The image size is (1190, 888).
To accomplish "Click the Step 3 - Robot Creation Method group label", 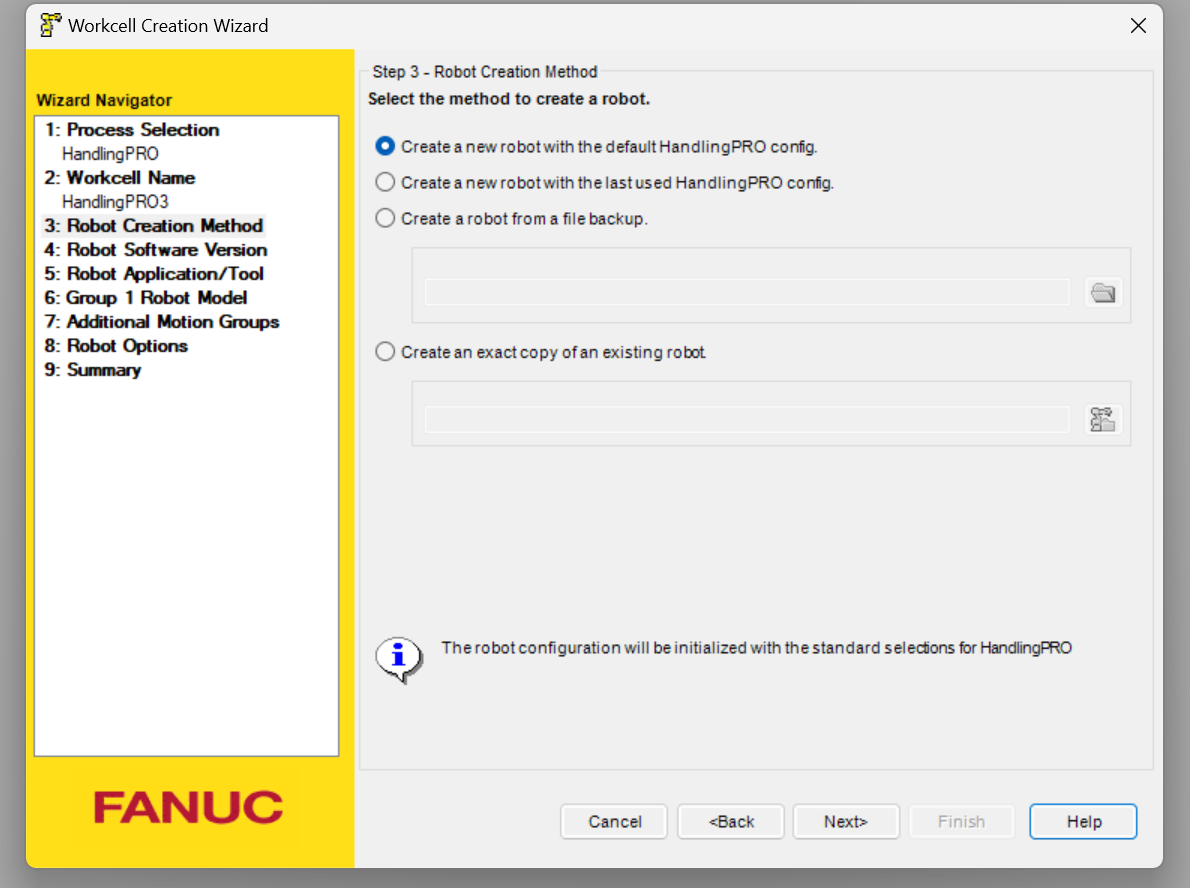I will pyautogui.click(x=485, y=71).
